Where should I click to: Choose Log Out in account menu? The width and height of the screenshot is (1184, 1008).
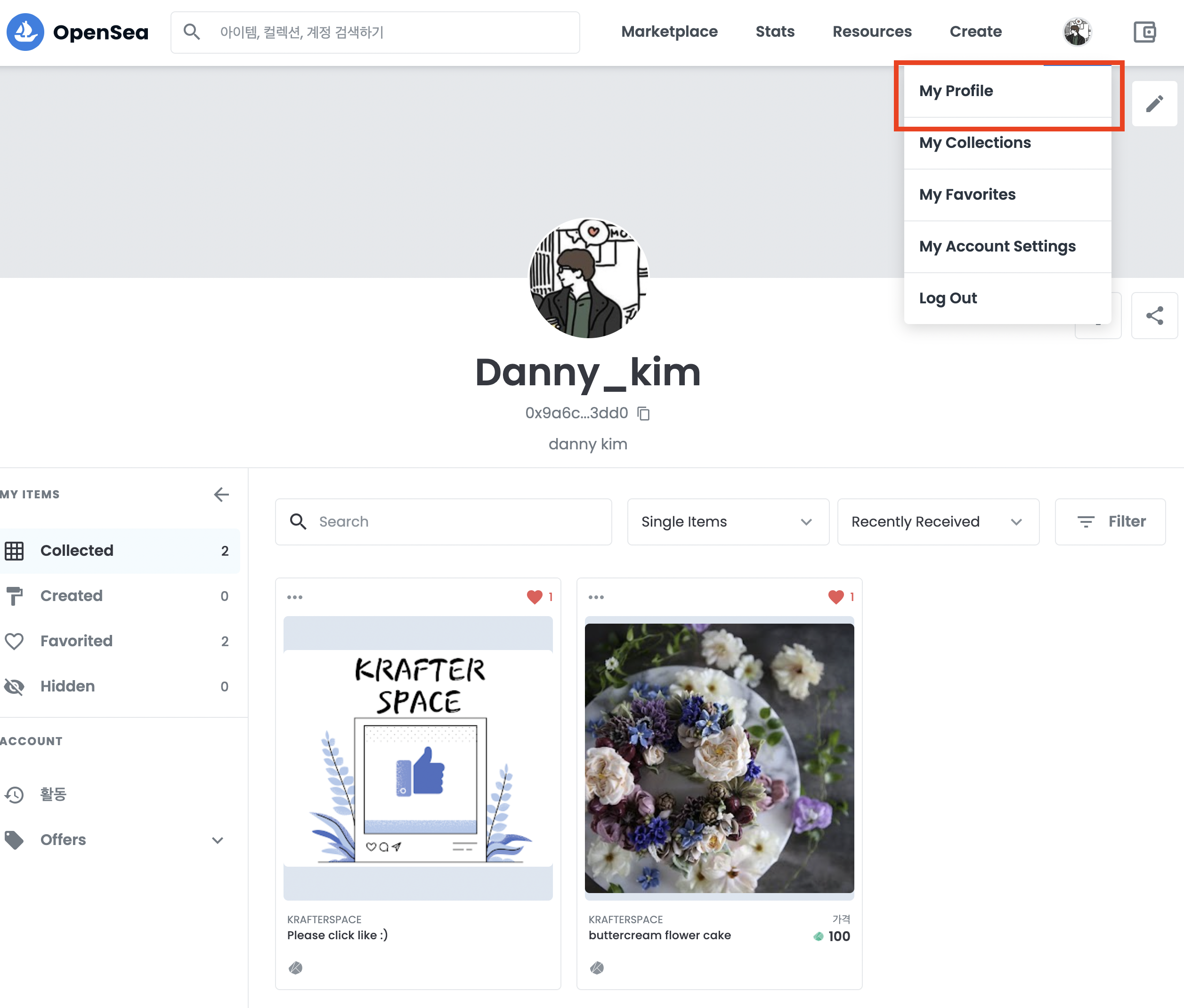coord(948,298)
